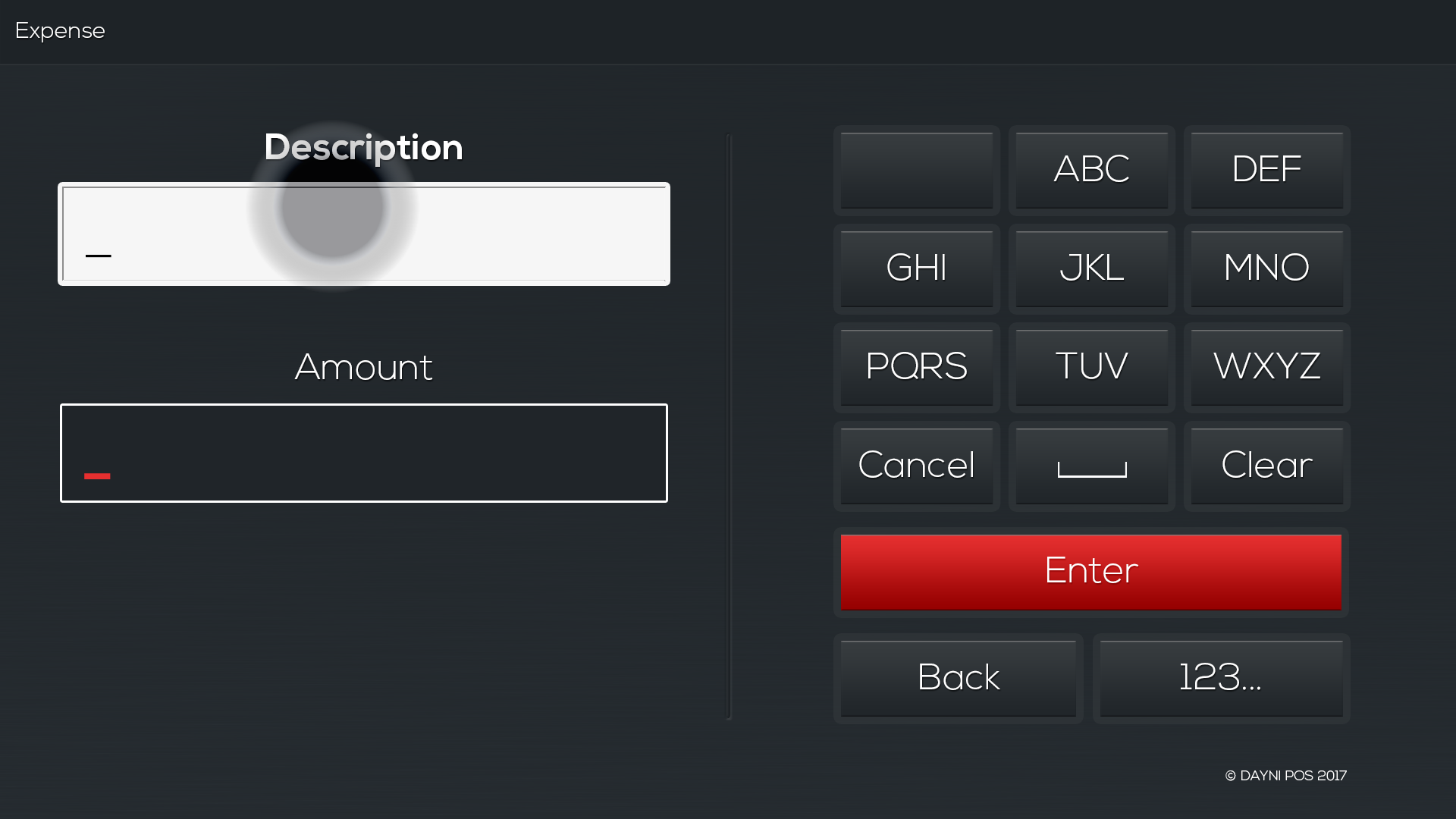Click the Amount label heading
The width and height of the screenshot is (1456, 819).
(363, 368)
